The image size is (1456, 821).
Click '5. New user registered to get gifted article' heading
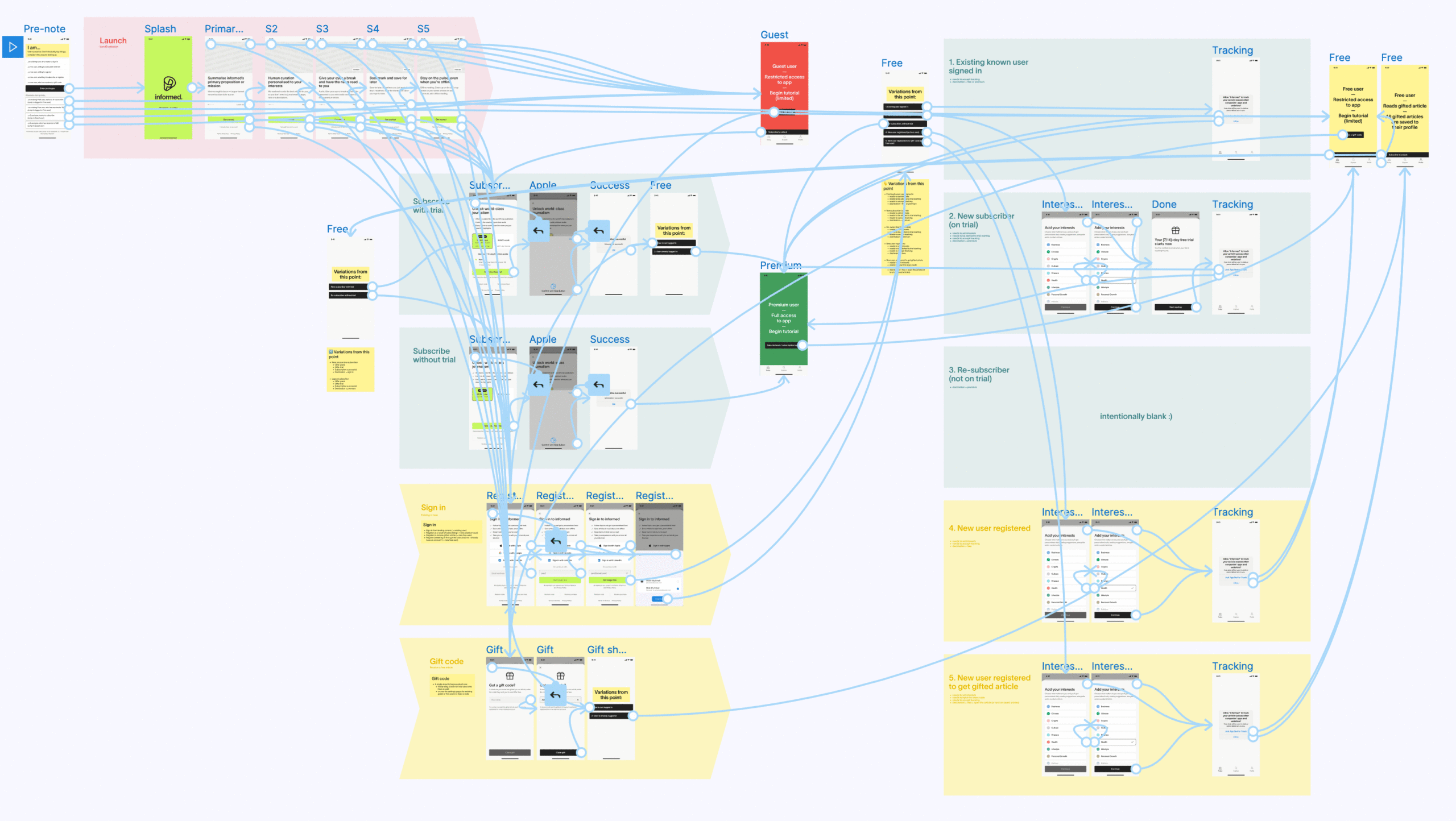(989, 682)
